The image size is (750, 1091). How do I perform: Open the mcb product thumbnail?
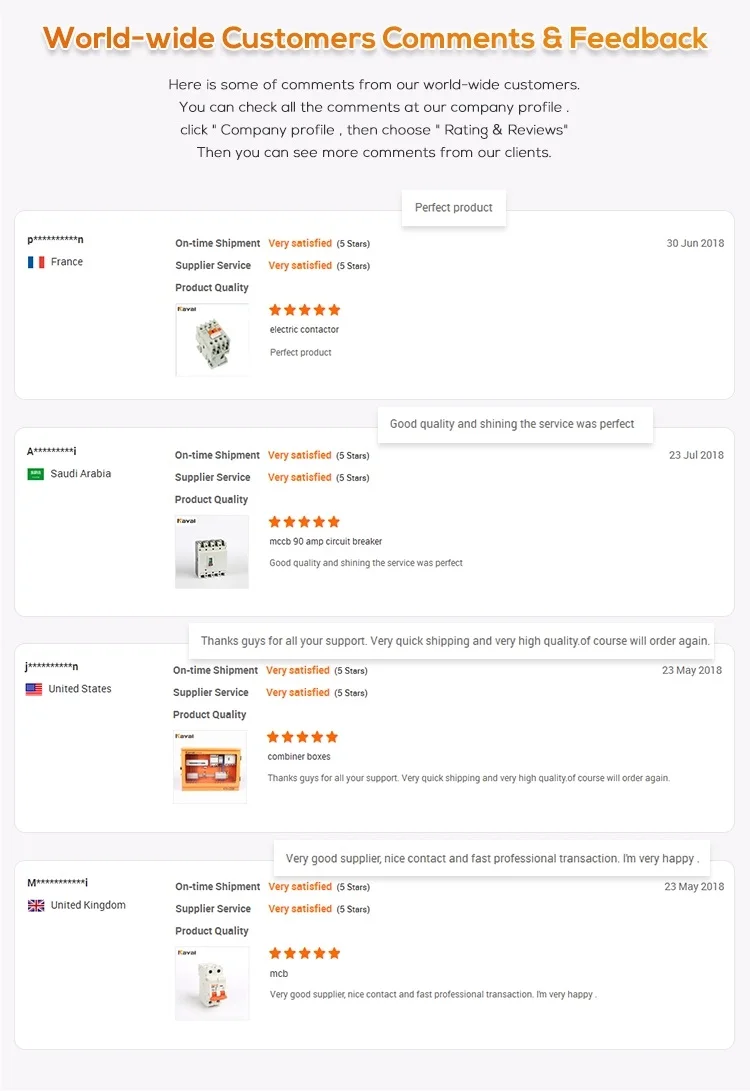click(x=212, y=983)
